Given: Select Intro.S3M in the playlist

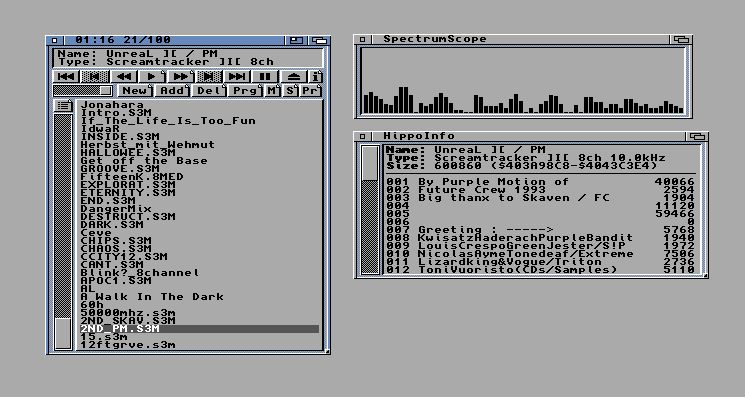Looking at the screenshot, I should click(200, 113).
